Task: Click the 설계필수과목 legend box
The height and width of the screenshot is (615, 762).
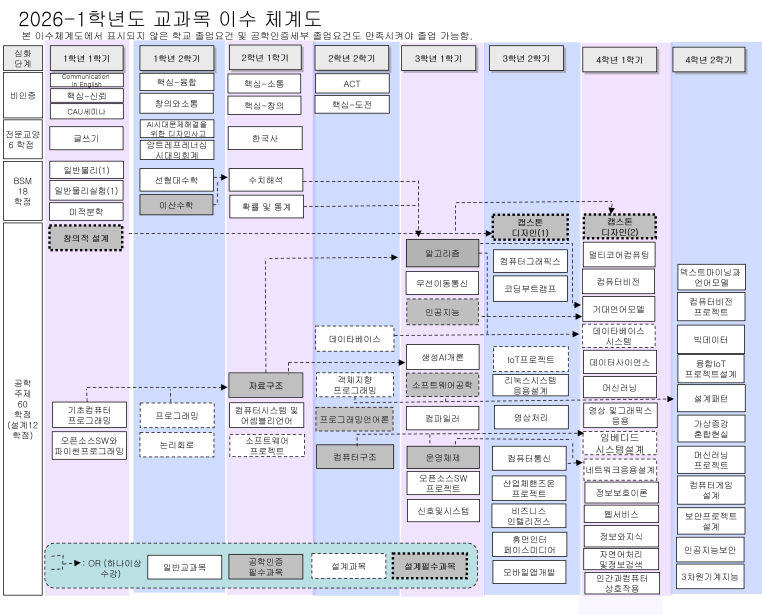Action: (x=429, y=567)
